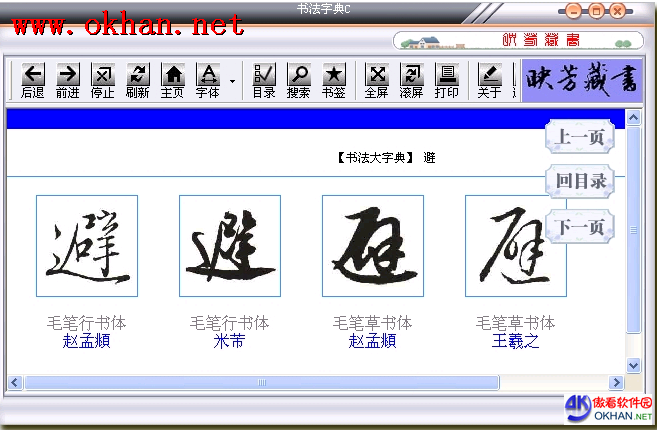View 赵孟頫's cursive 避 calligraphy image
657x430 pixels.
coord(373,246)
